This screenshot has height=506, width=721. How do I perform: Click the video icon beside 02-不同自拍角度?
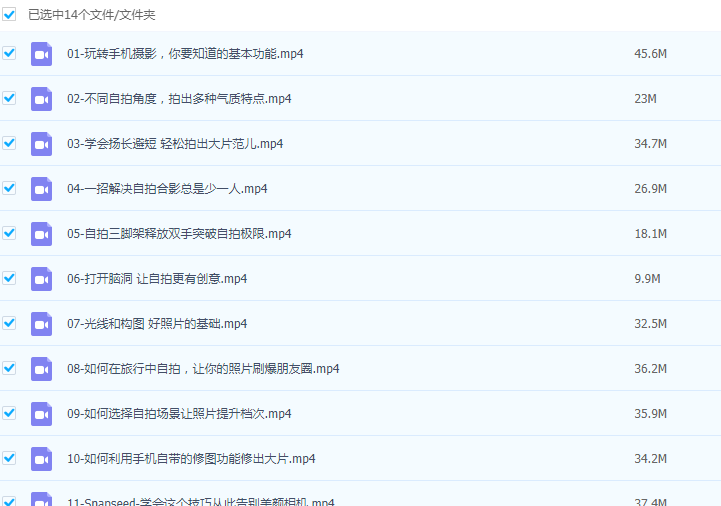[x=41, y=99]
